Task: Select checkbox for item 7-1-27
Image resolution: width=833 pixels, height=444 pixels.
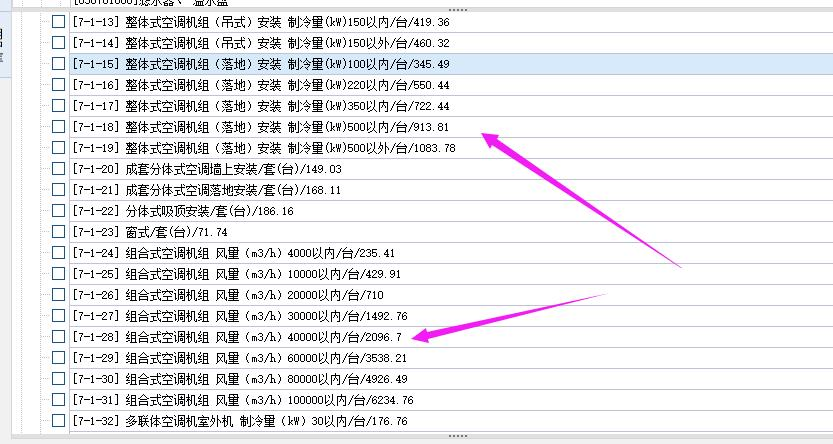Action: (58, 315)
